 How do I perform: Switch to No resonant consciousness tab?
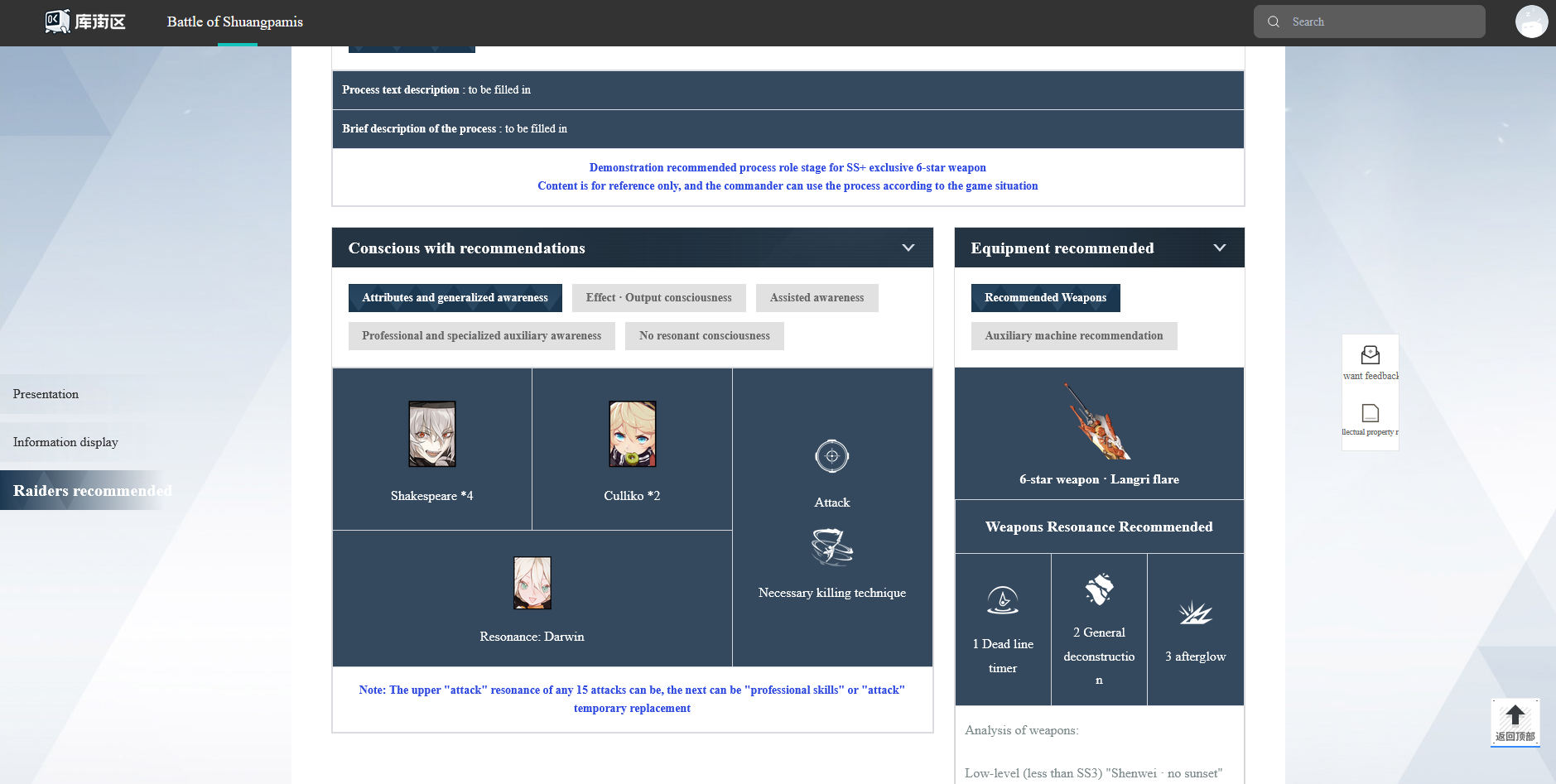point(705,336)
